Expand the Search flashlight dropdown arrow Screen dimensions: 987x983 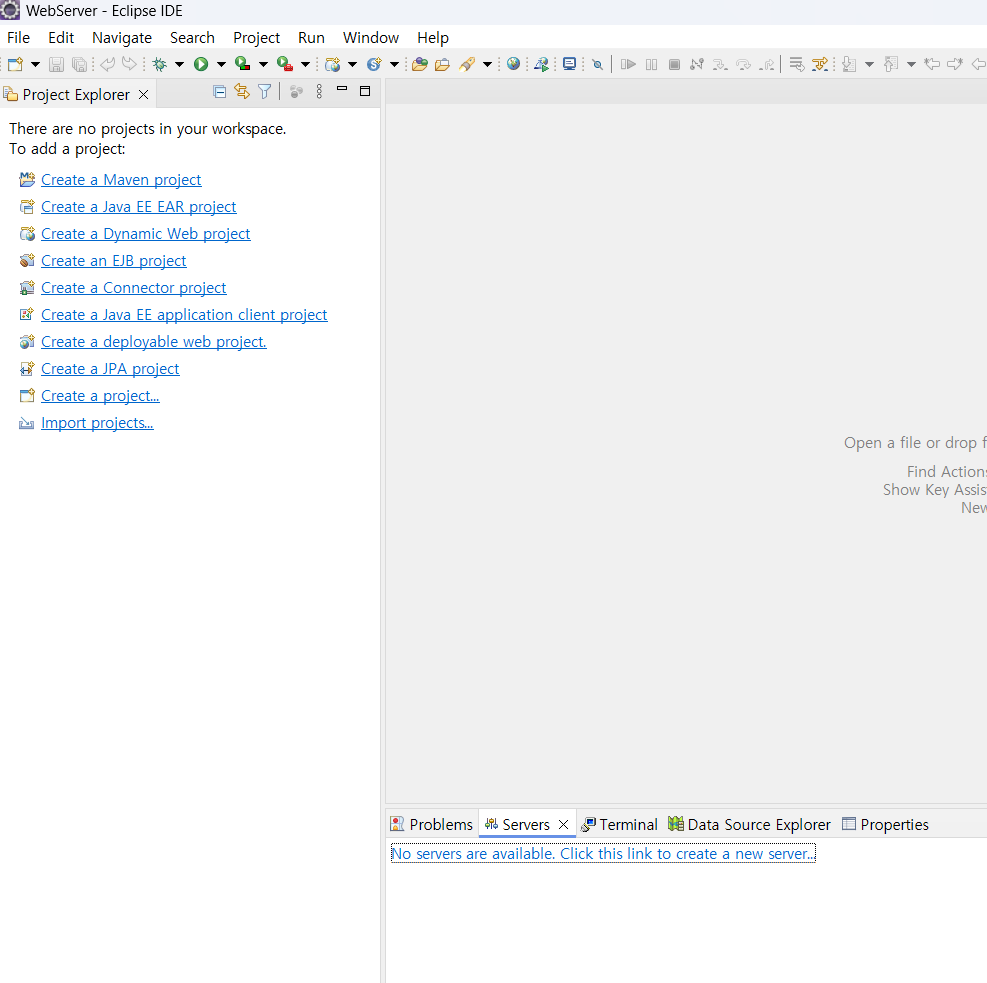tap(487, 64)
